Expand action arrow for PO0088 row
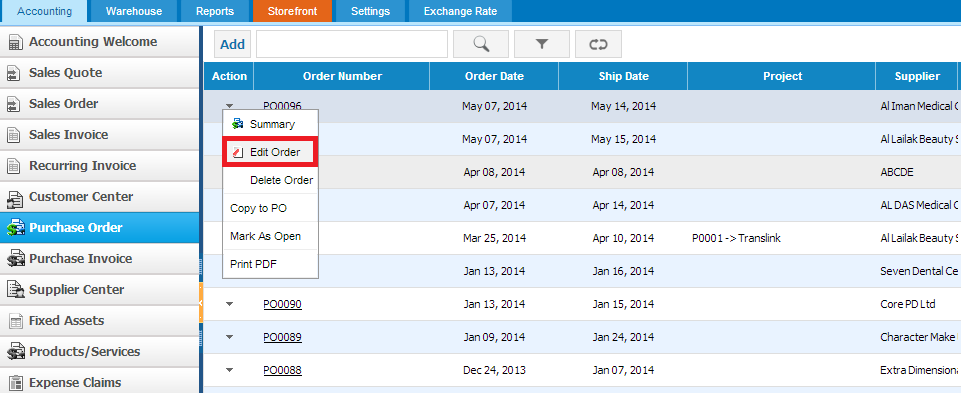961x393 pixels. [x=230, y=370]
